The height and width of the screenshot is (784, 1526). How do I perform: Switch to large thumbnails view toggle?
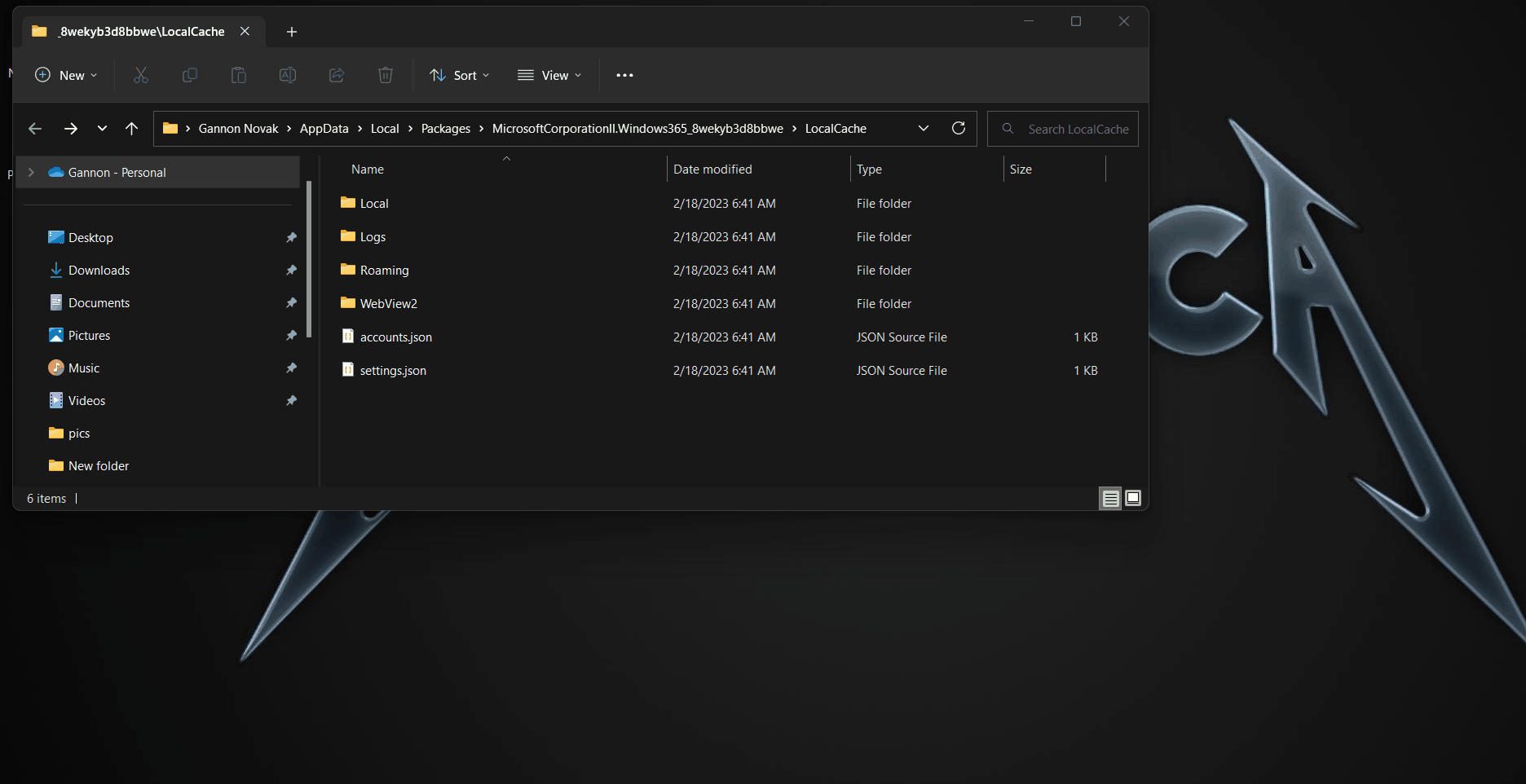(1133, 498)
